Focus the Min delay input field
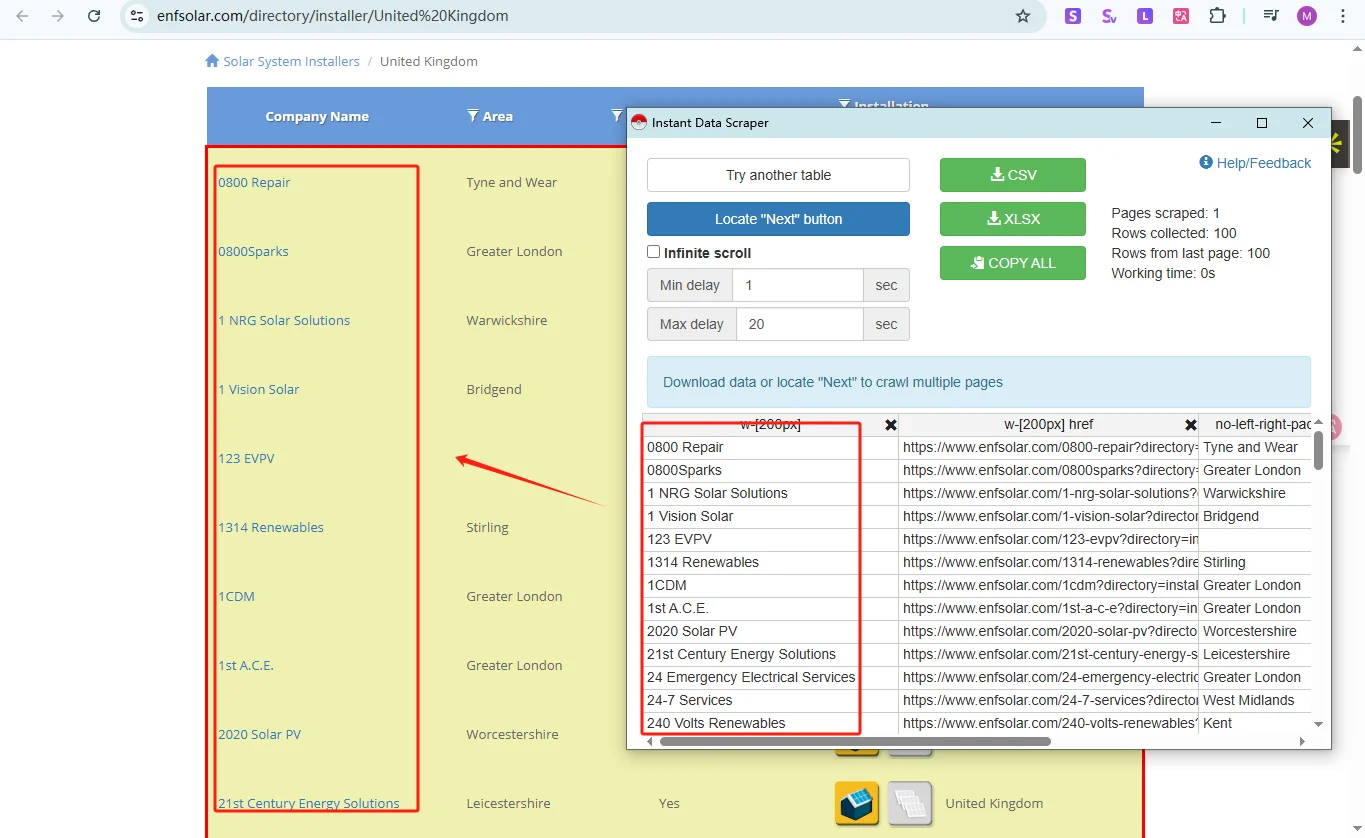The width and height of the screenshot is (1365, 838). point(798,285)
